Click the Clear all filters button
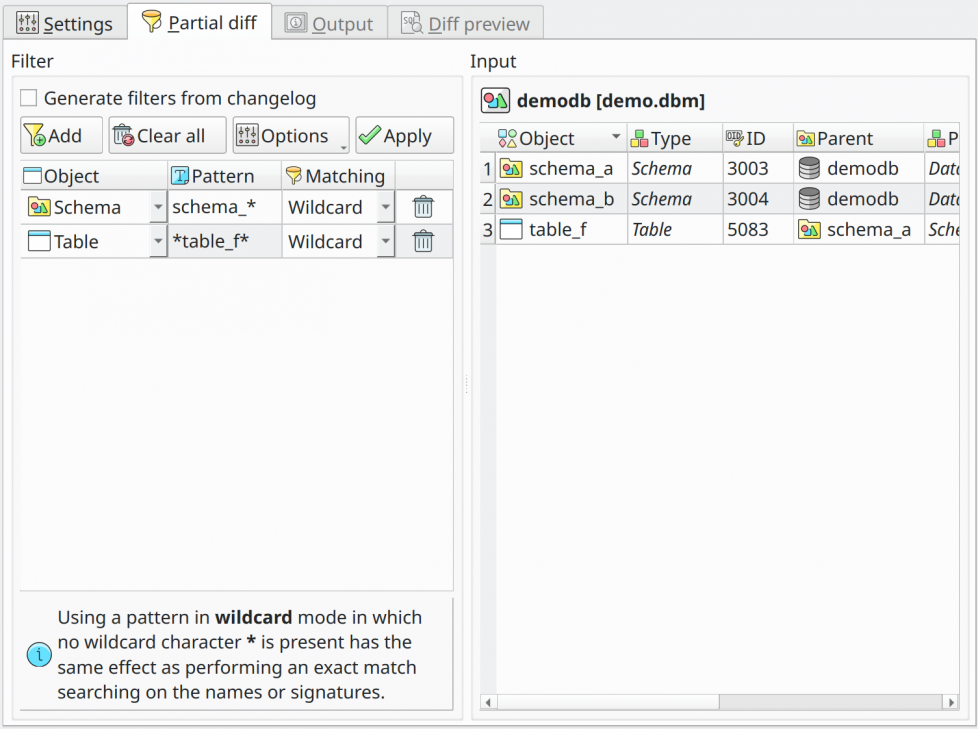Image resolution: width=978 pixels, height=729 pixels. click(167, 135)
